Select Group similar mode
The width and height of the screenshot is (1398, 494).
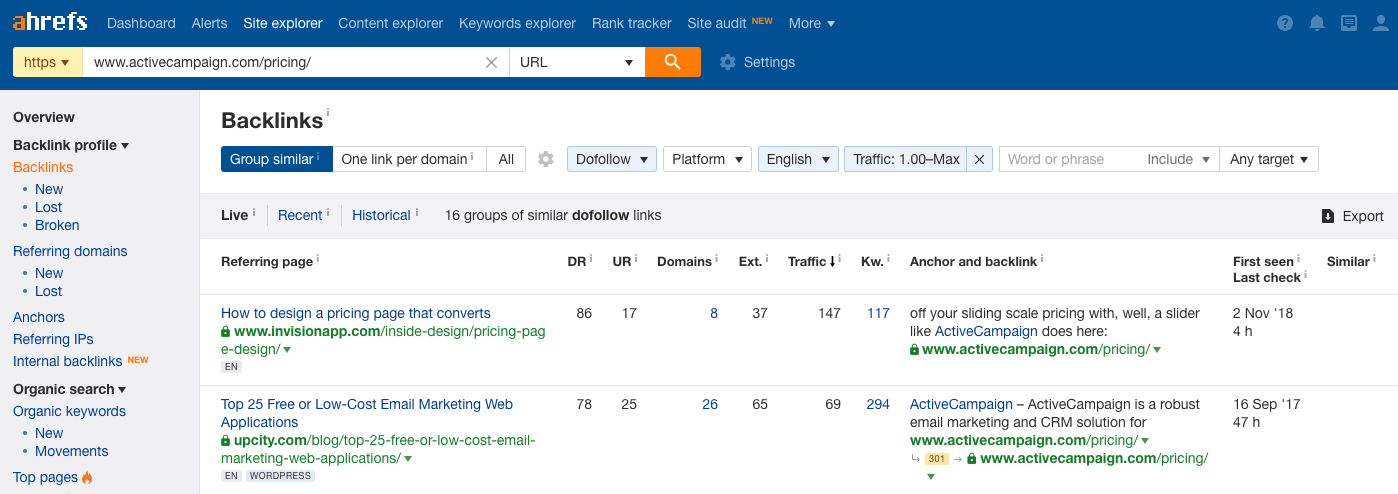(277, 159)
